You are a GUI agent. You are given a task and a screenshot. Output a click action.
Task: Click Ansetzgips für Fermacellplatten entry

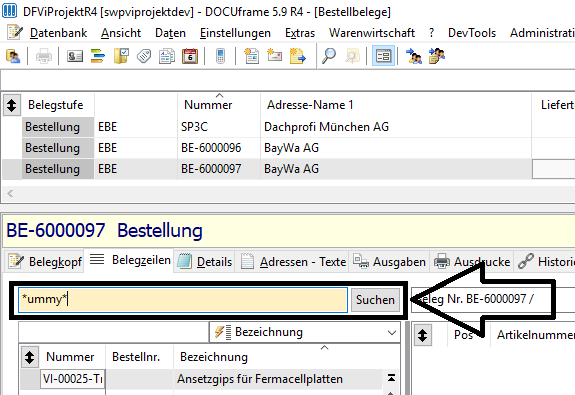click(260, 379)
